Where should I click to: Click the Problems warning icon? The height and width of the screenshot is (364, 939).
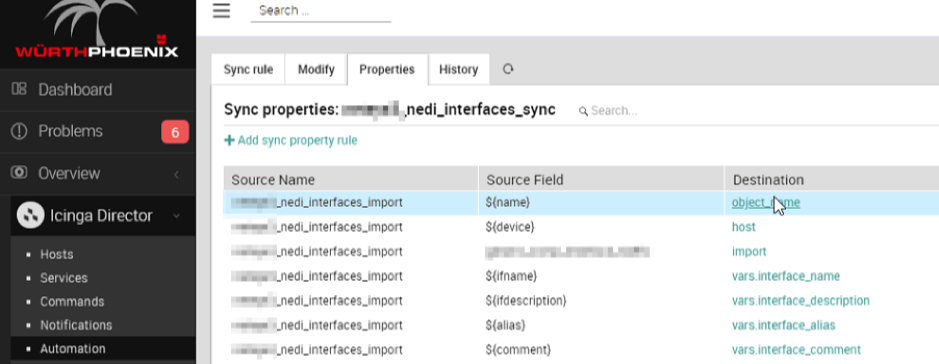coord(19,131)
